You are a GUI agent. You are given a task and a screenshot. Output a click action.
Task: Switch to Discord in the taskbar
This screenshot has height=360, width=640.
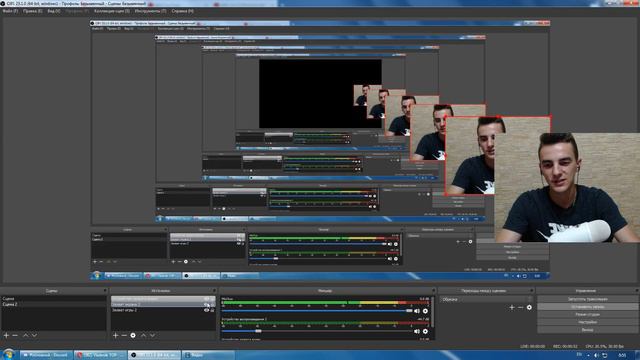pos(46,355)
